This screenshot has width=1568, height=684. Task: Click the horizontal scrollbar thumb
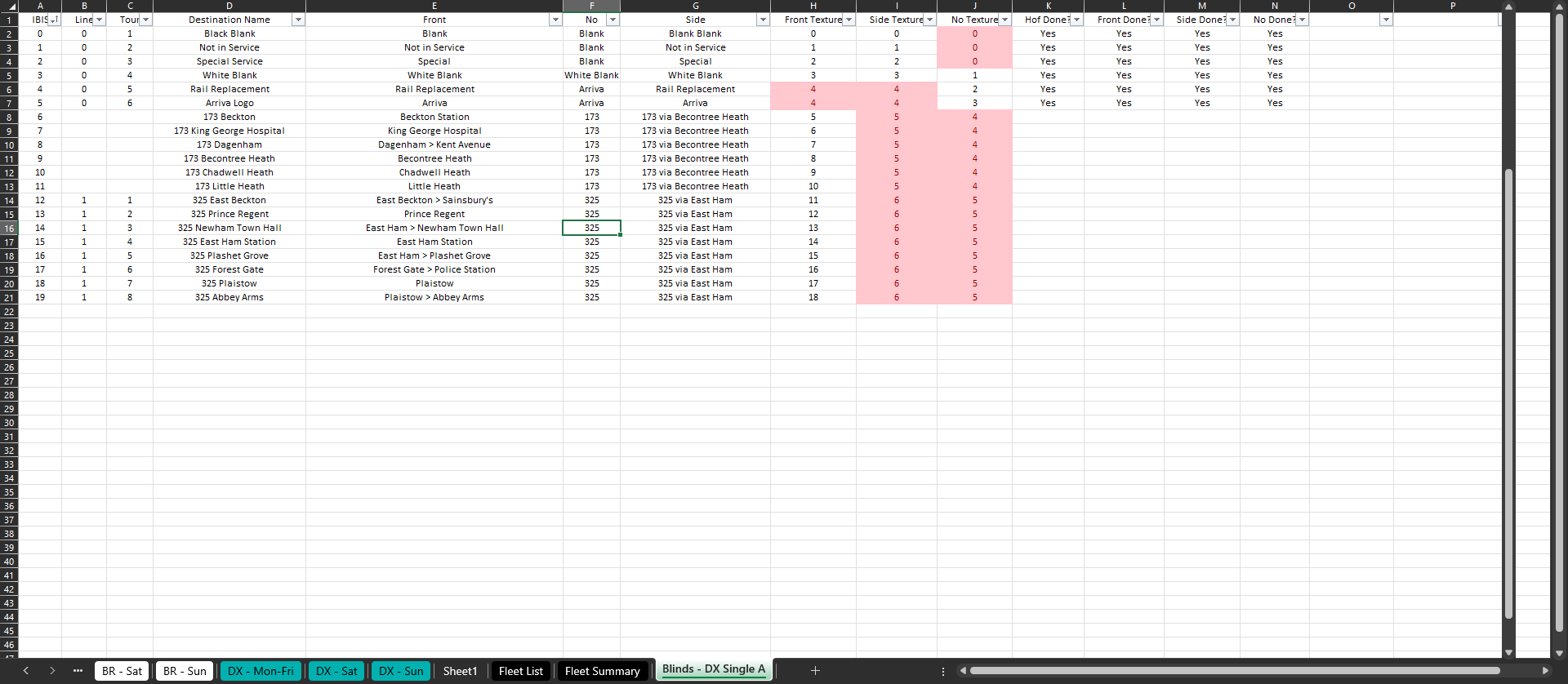[1233, 671]
